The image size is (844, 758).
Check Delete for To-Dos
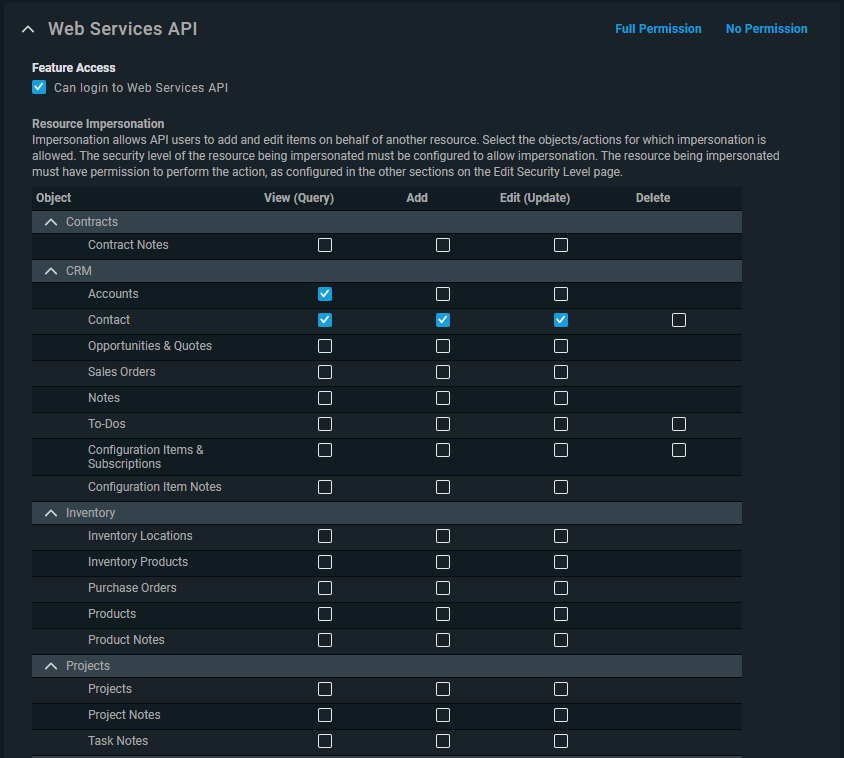[x=678, y=424]
